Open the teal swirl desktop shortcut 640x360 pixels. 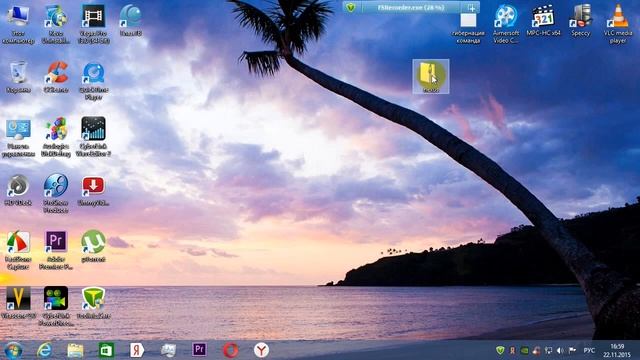click(131, 20)
